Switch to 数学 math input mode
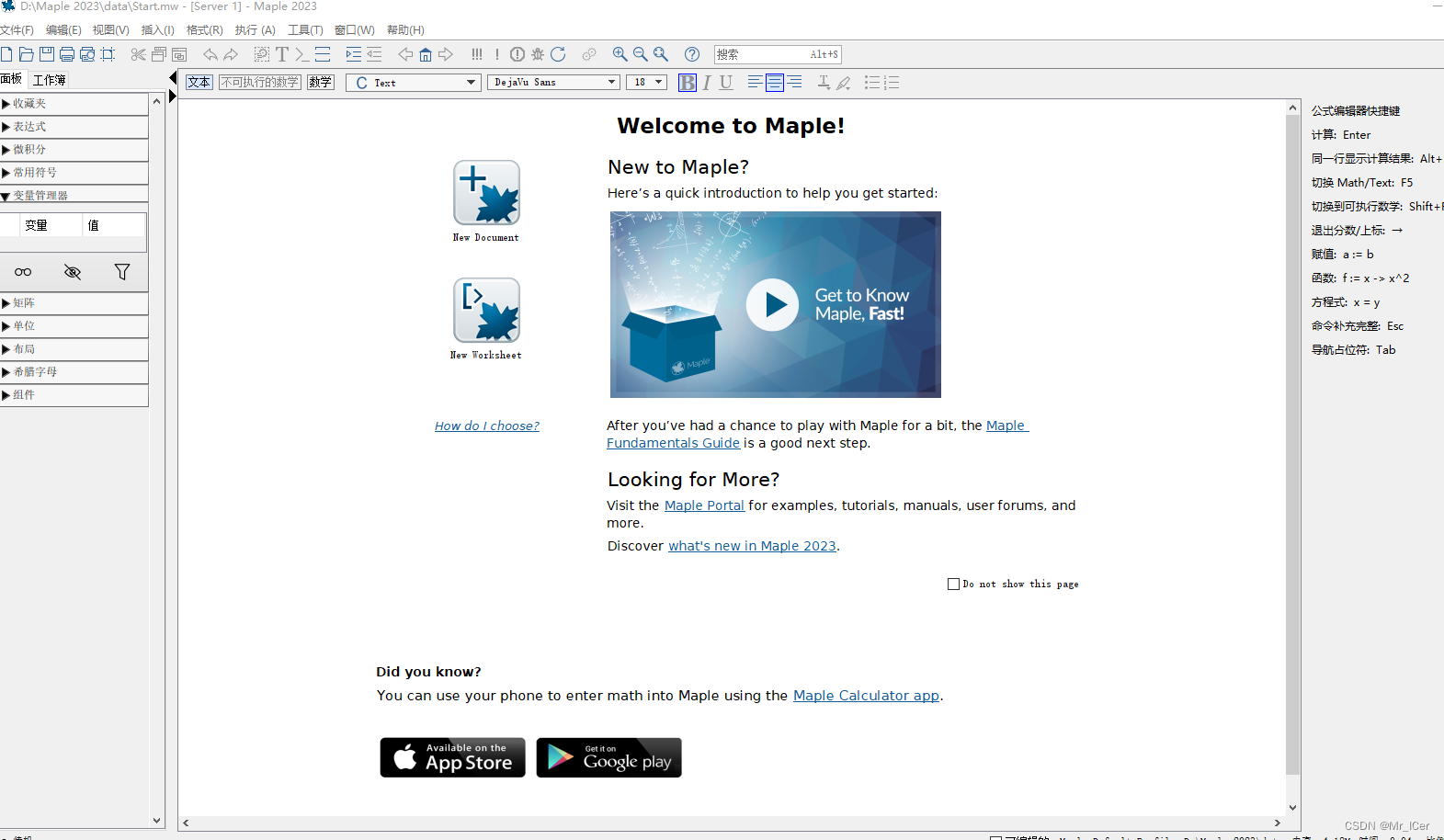The image size is (1444, 840). click(320, 82)
